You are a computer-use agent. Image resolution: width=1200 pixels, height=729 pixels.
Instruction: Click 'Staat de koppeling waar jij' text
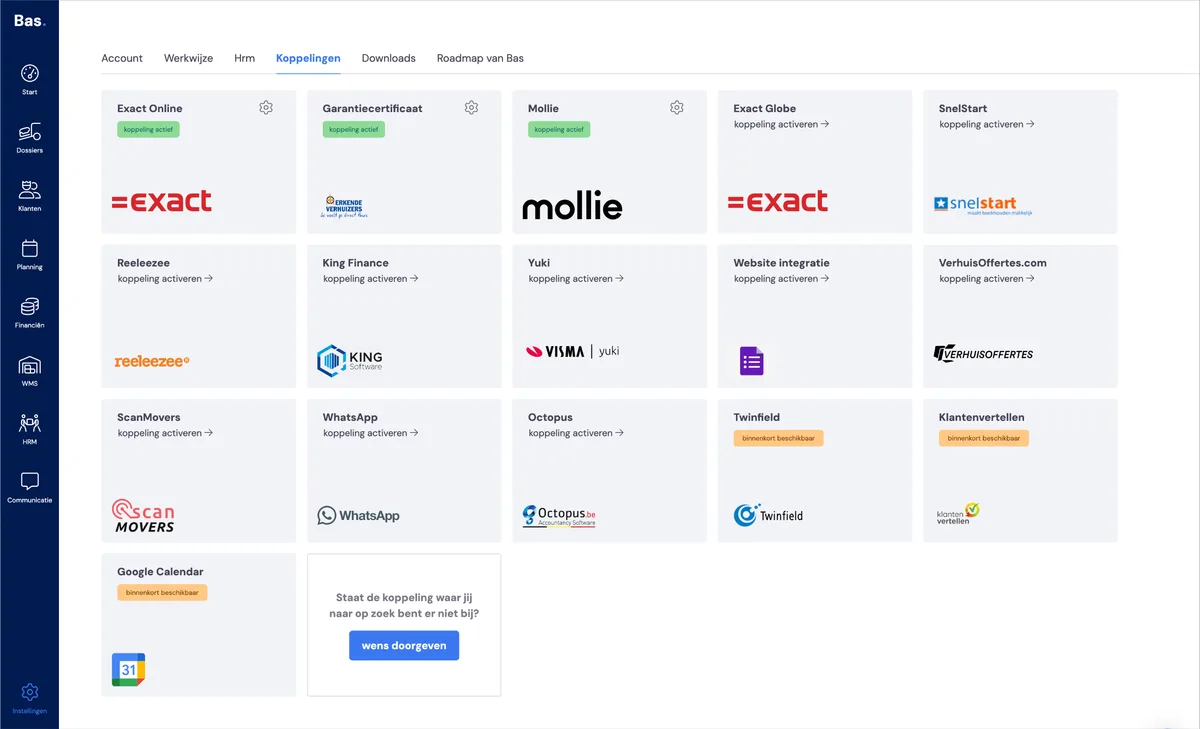(x=404, y=597)
